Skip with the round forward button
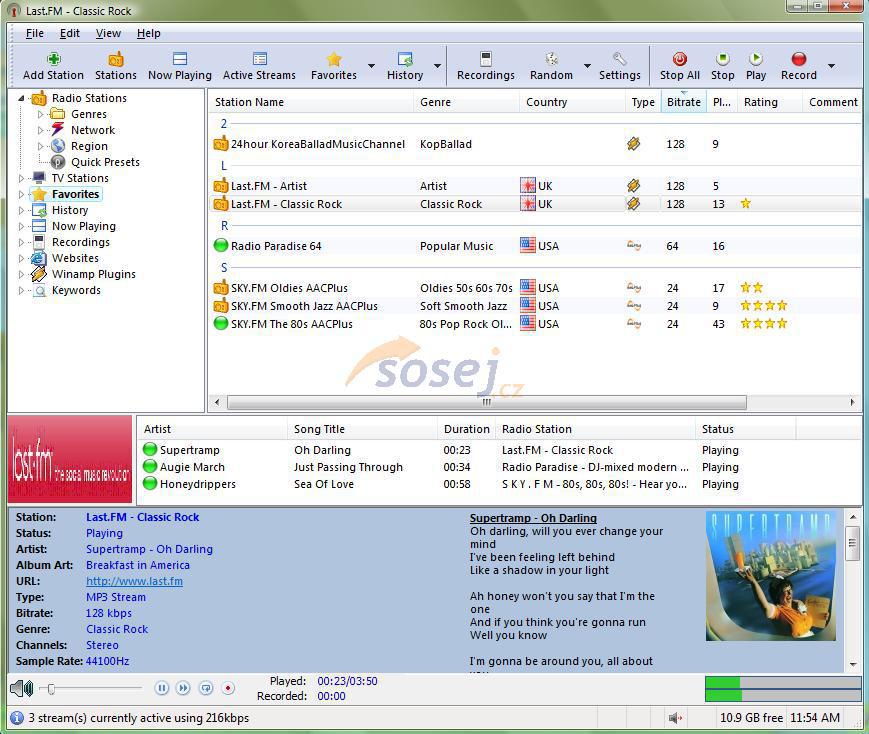 [x=183, y=689]
